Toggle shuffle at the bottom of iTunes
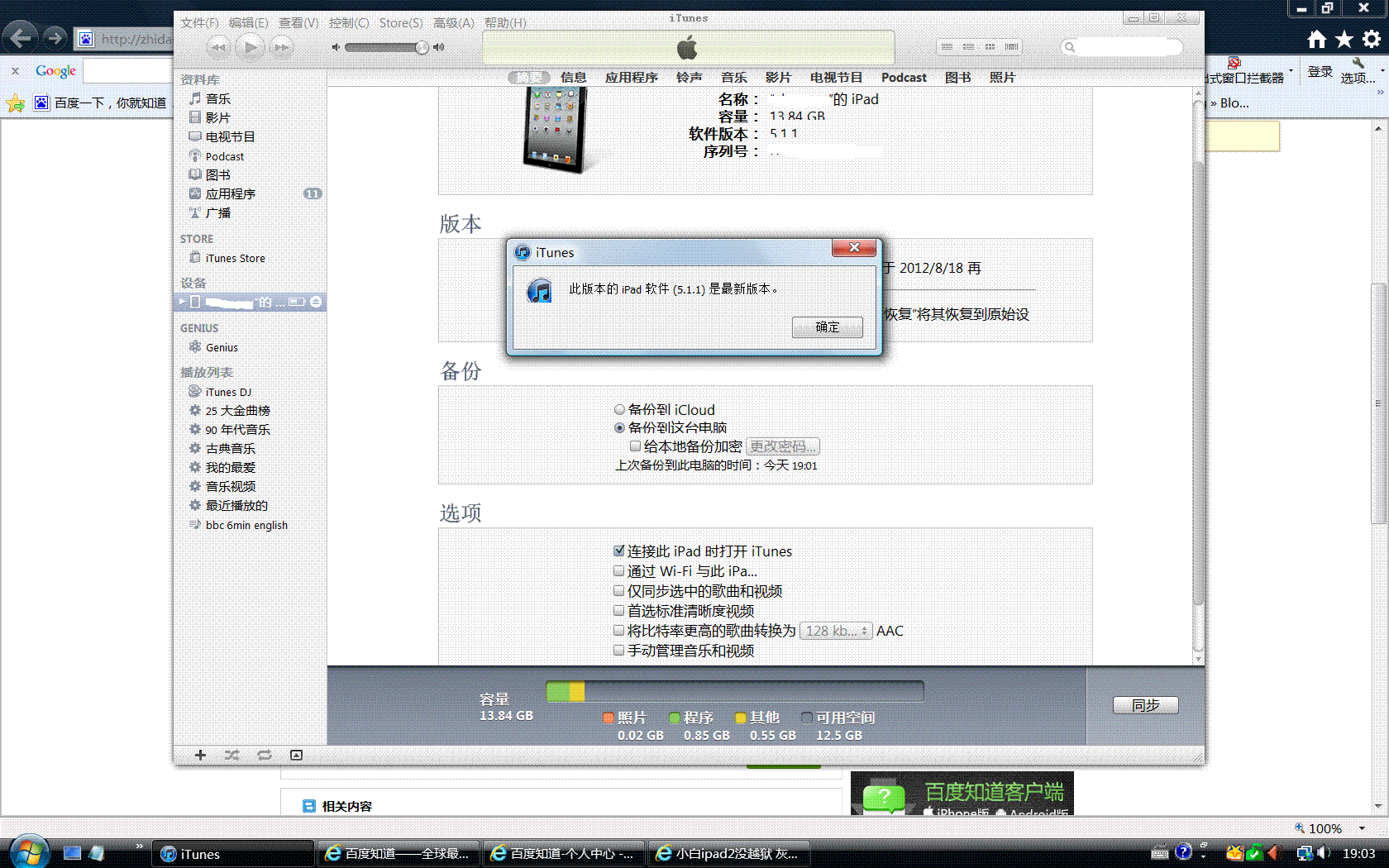The width and height of the screenshot is (1389, 868). 231,755
